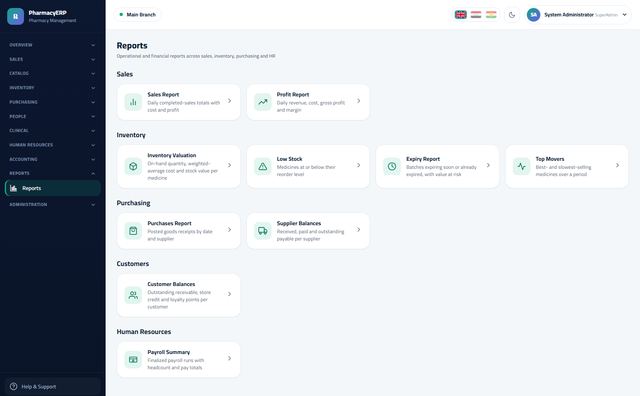Click the Supplier Balances truck icon
640x396 pixels.
pyautogui.click(x=262, y=231)
